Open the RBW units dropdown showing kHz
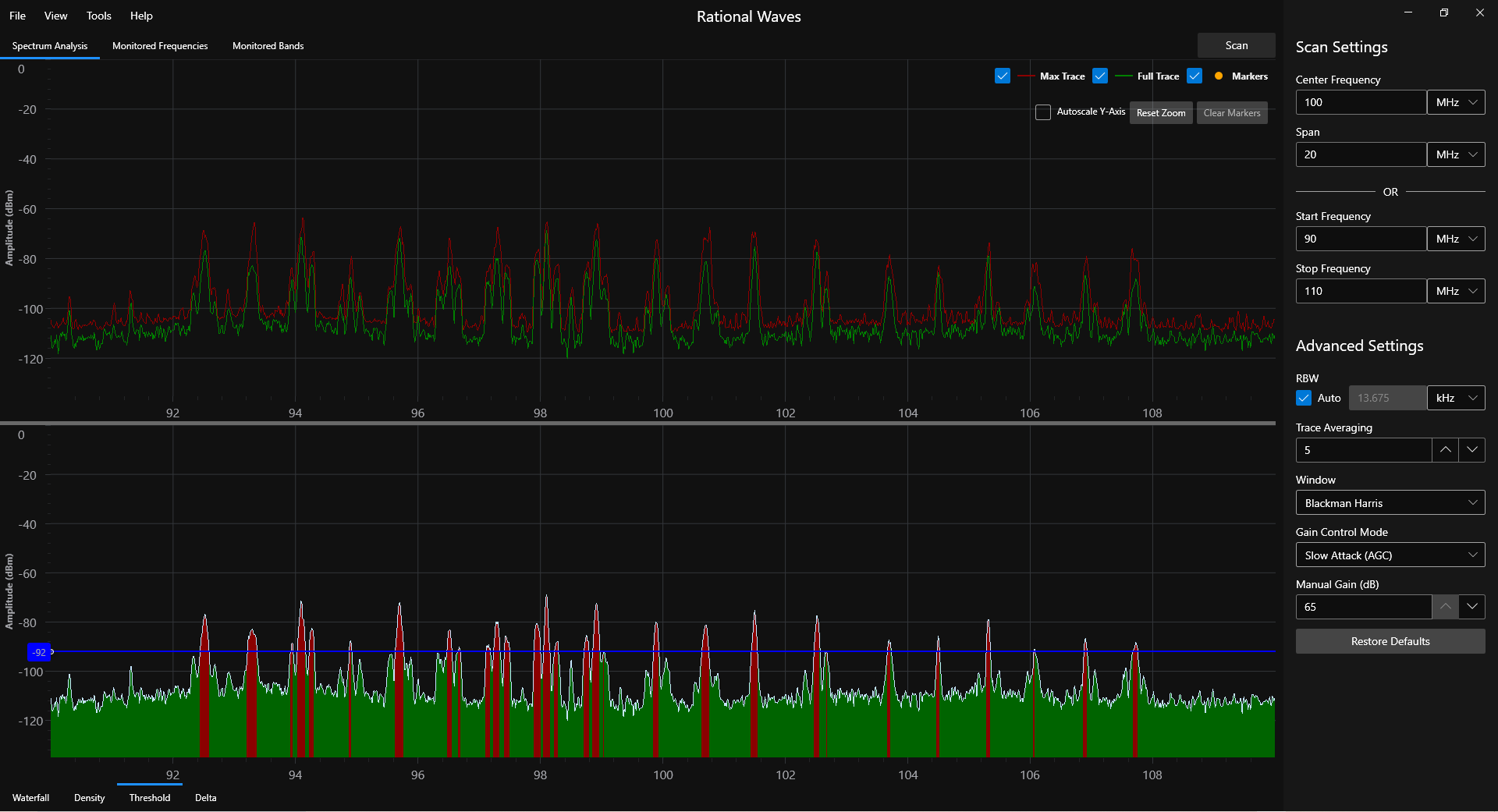Image resolution: width=1498 pixels, height=812 pixels. click(x=1456, y=398)
